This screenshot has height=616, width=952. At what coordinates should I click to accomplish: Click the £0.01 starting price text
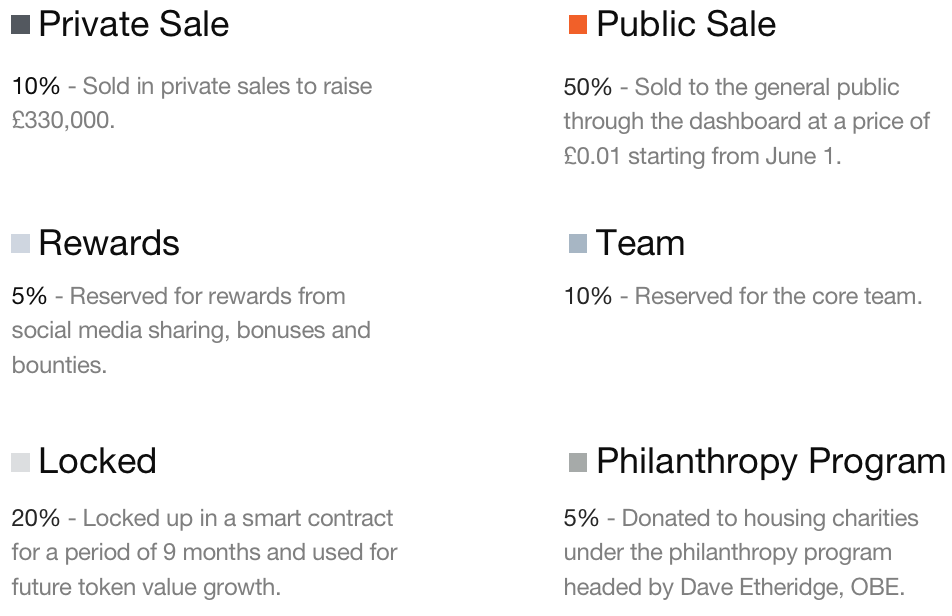pyautogui.click(x=592, y=157)
